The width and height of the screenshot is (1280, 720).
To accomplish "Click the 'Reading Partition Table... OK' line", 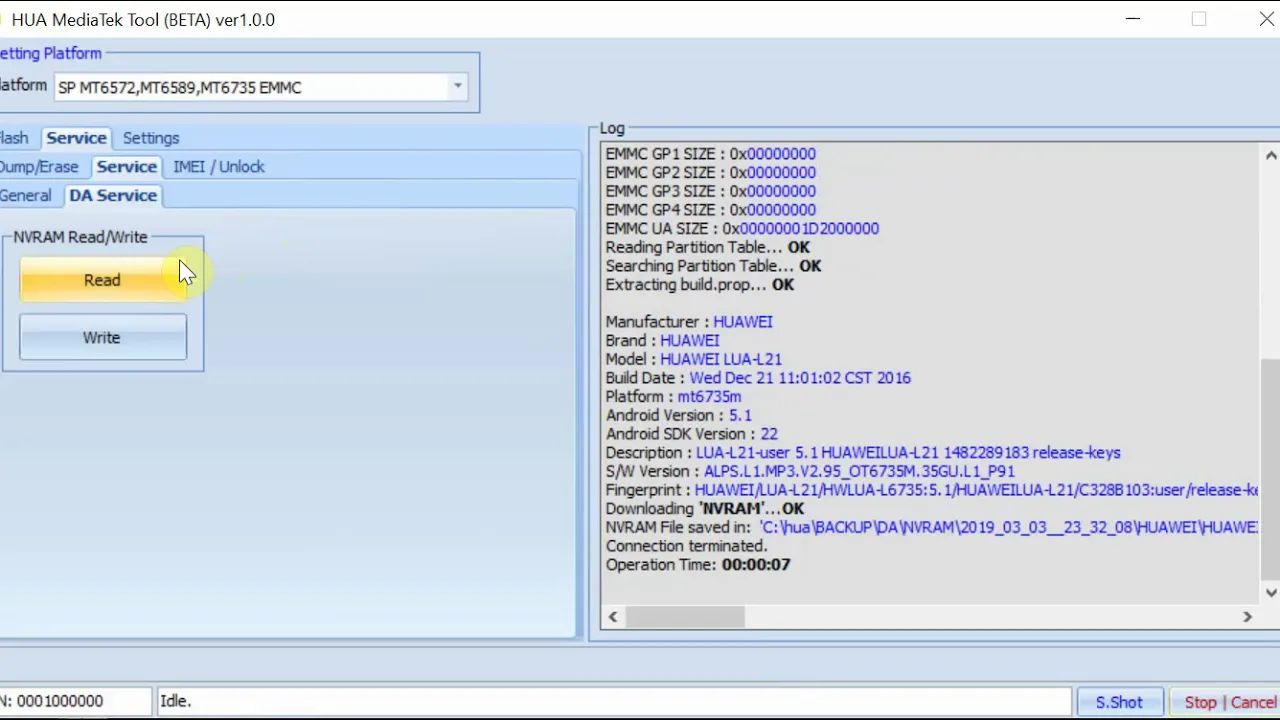I will tap(708, 247).
